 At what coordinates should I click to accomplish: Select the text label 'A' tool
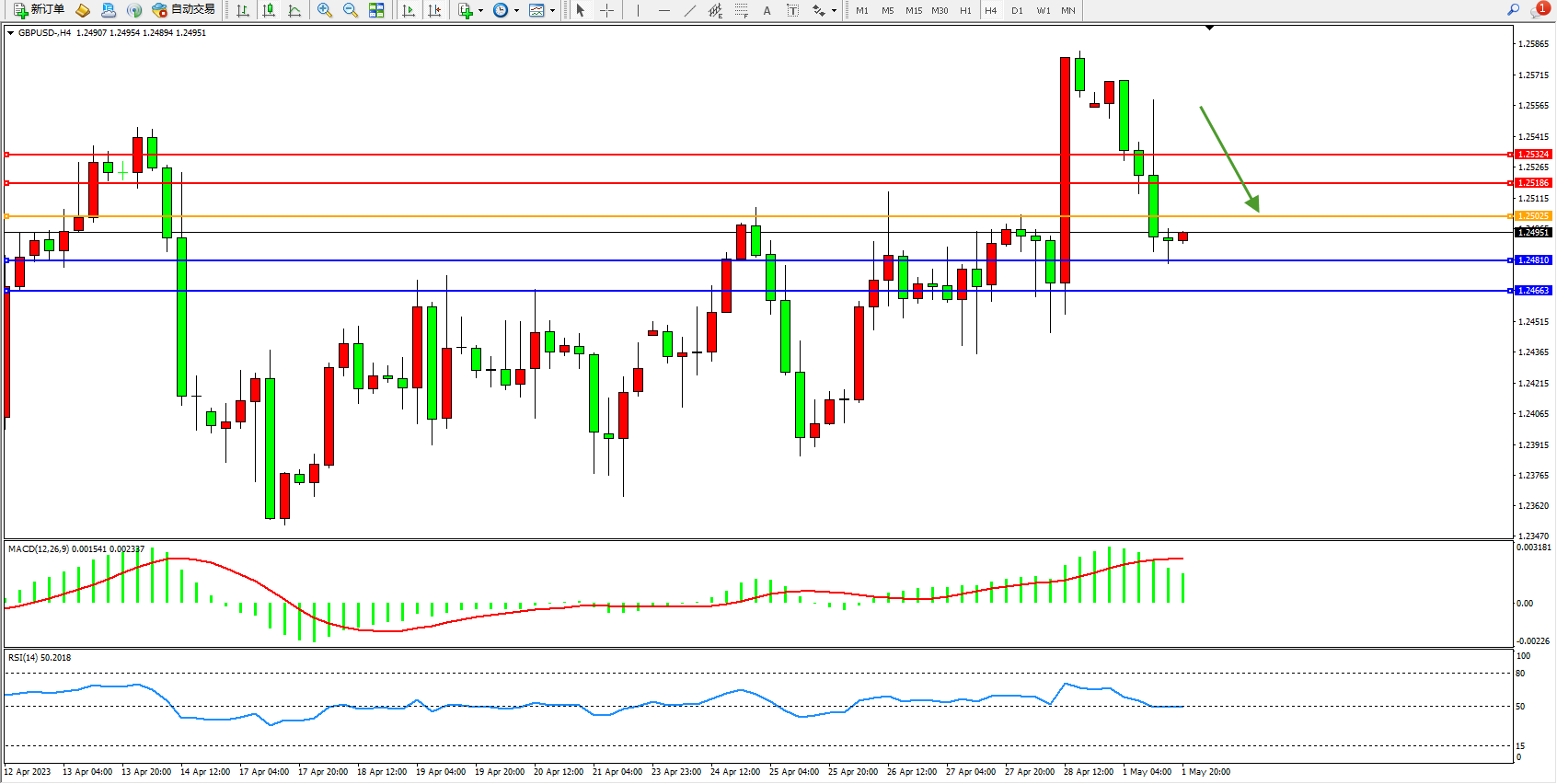(767, 11)
